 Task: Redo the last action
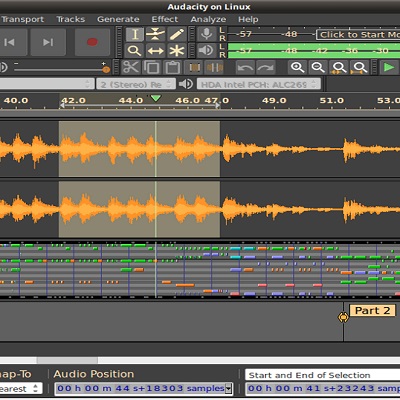[x=266, y=68]
